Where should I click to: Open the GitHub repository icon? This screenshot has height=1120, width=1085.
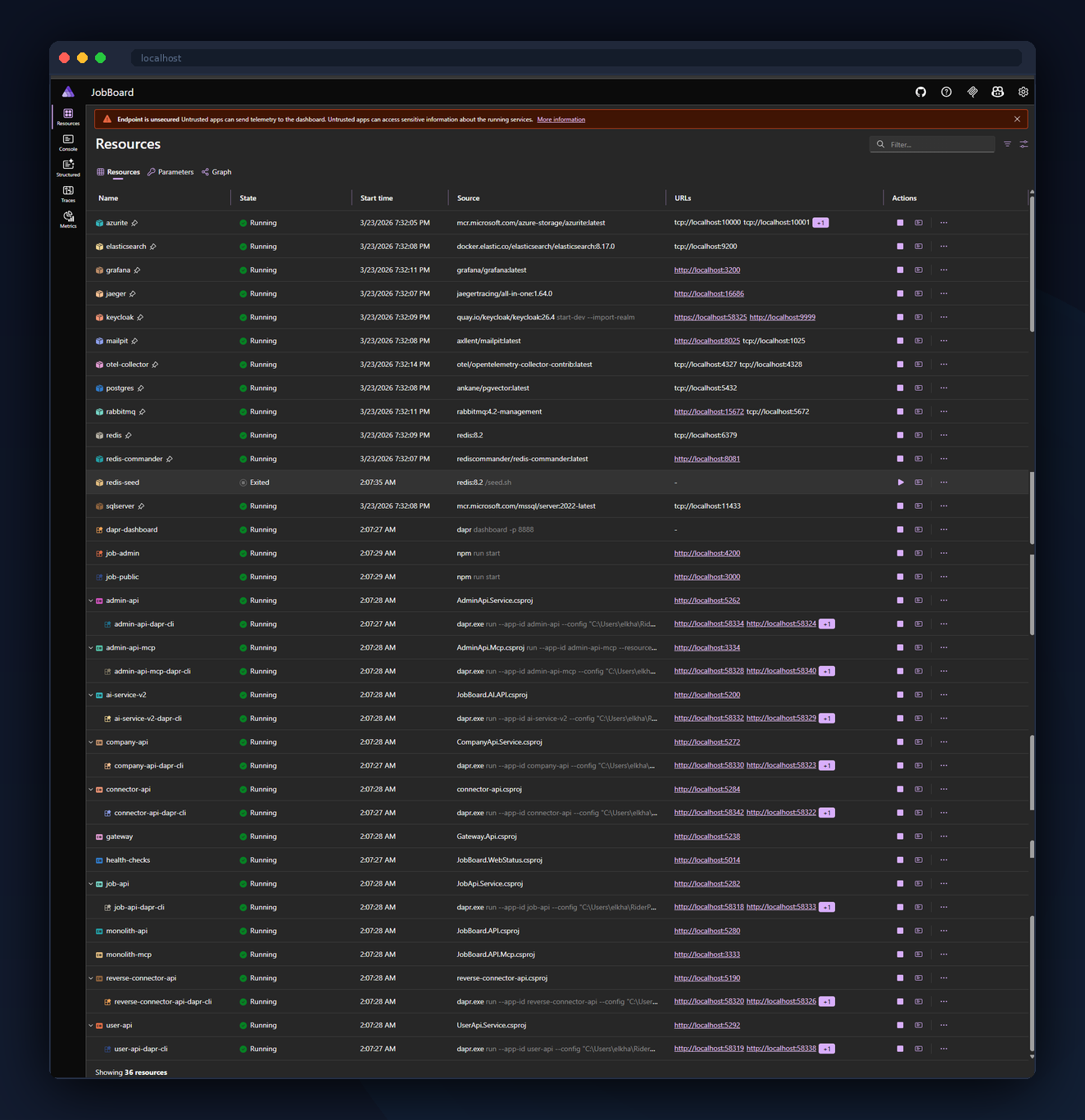(x=920, y=93)
